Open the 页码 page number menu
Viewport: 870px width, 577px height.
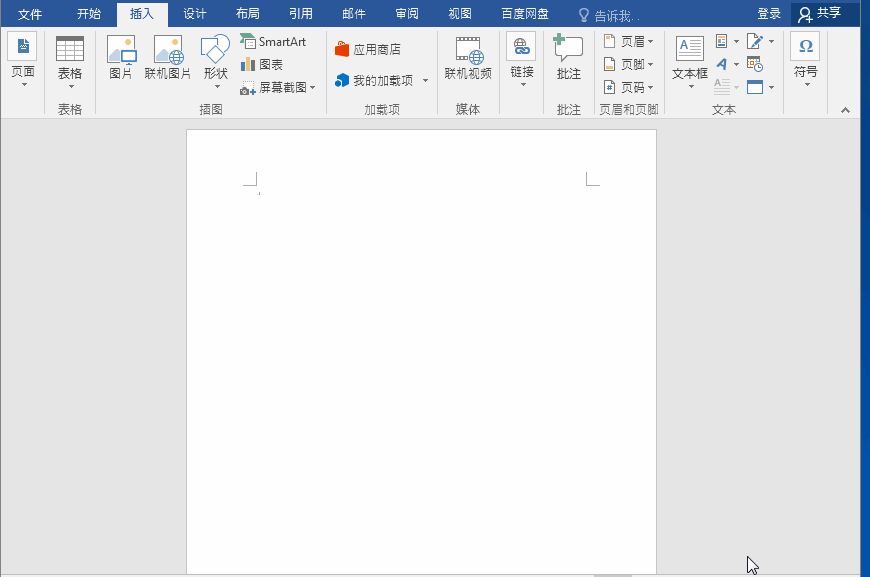coord(628,87)
